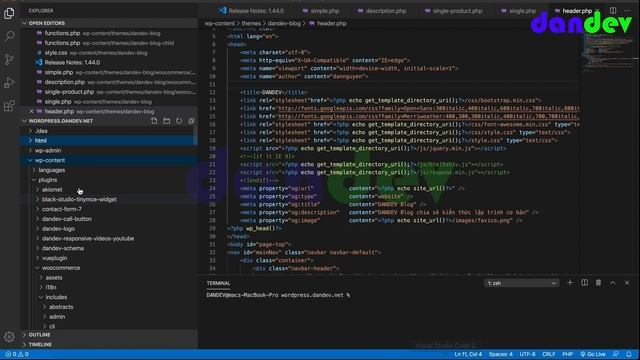Open the Terminal panel tab
This screenshot has height=360, width=640.
point(218,283)
